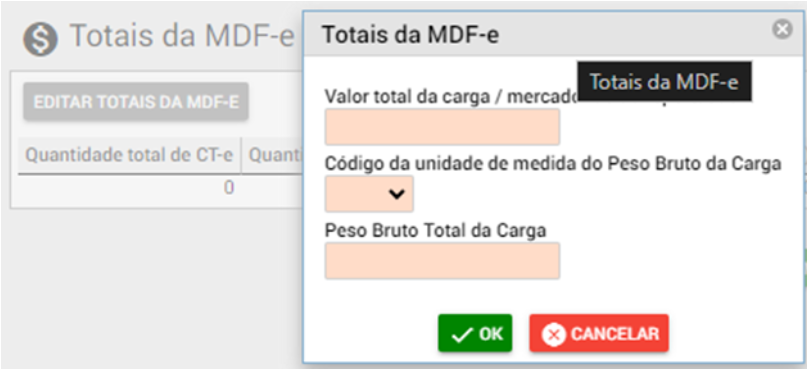Focus the Valor total da carga input field
Viewport: 807px width, 369px height.
point(442,127)
